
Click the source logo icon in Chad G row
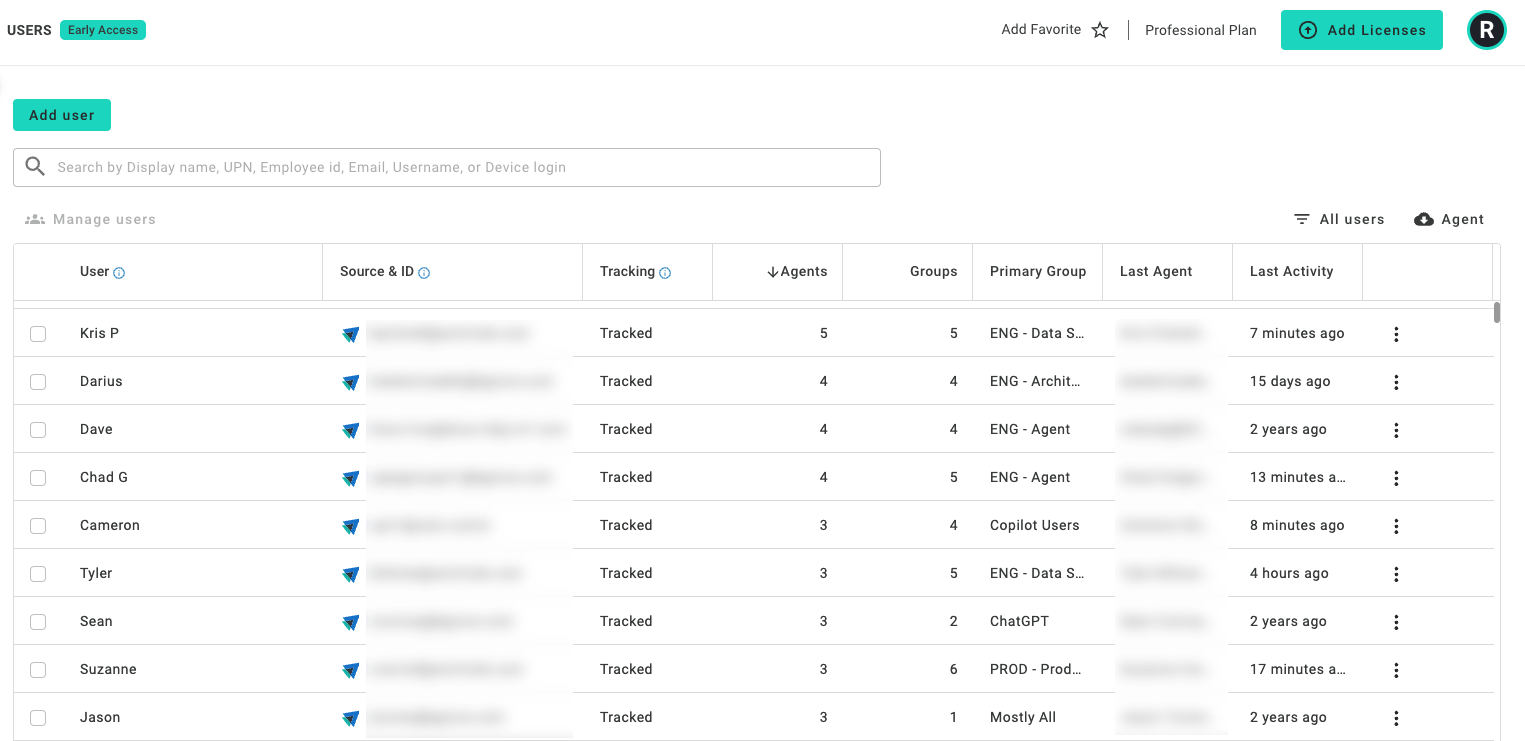pos(350,479)
